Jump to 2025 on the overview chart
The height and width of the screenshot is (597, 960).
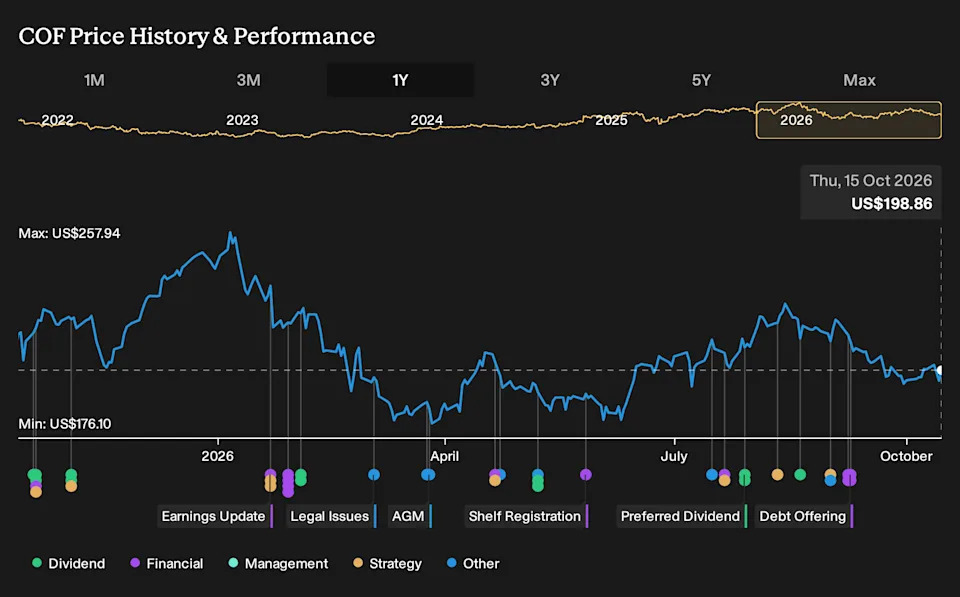click(x=612, y=120)
